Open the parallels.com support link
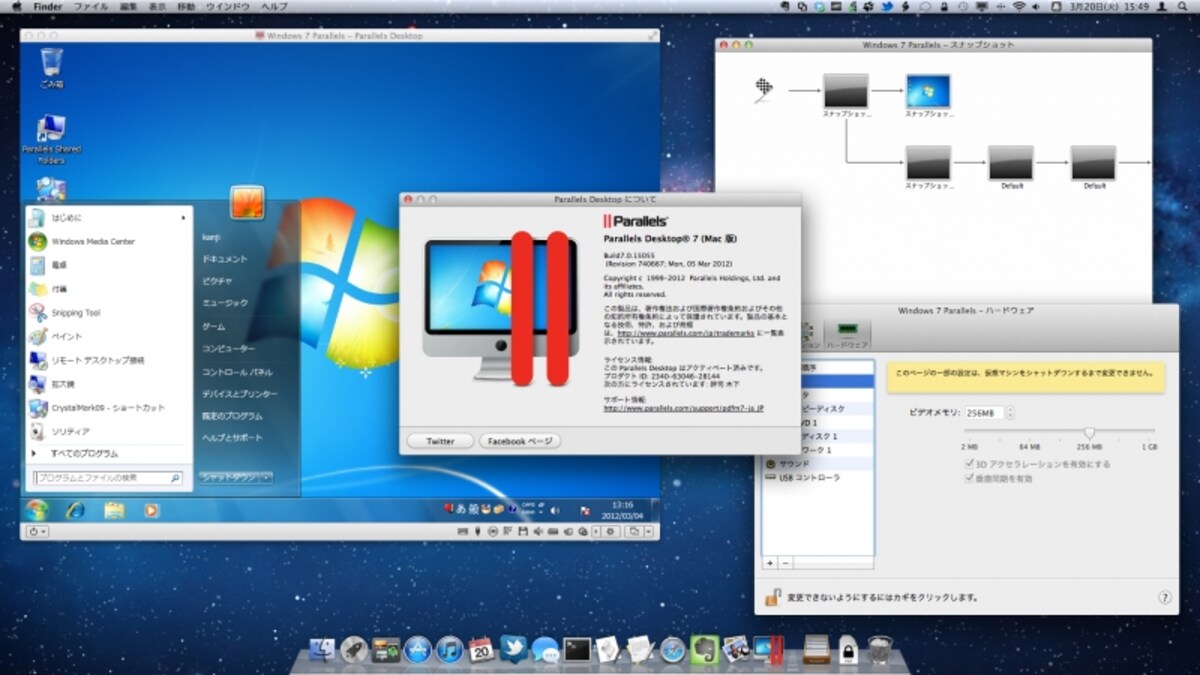Screen dimensions: 1200x675 point(684,408)
